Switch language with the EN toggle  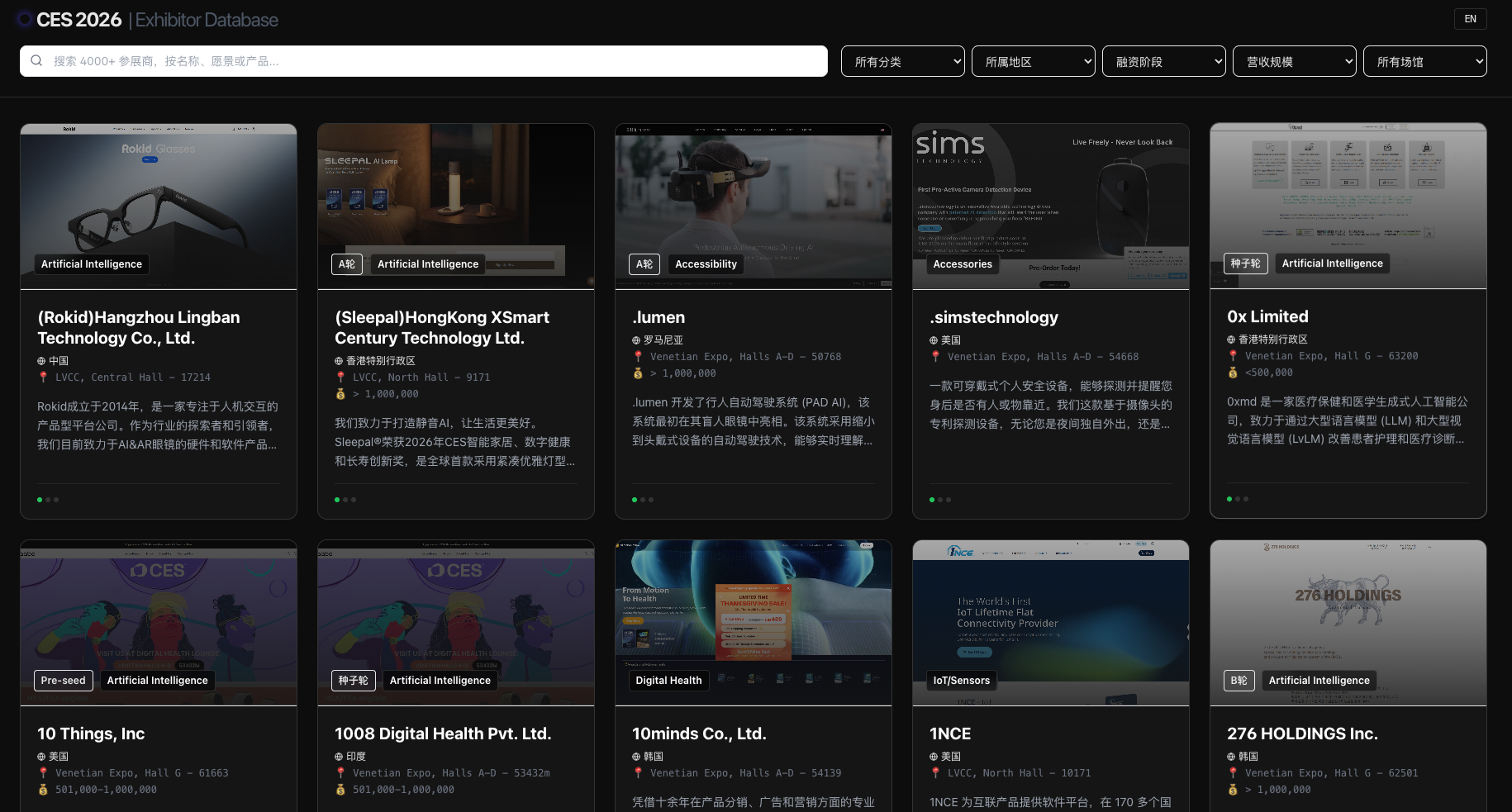(1470, 19)
